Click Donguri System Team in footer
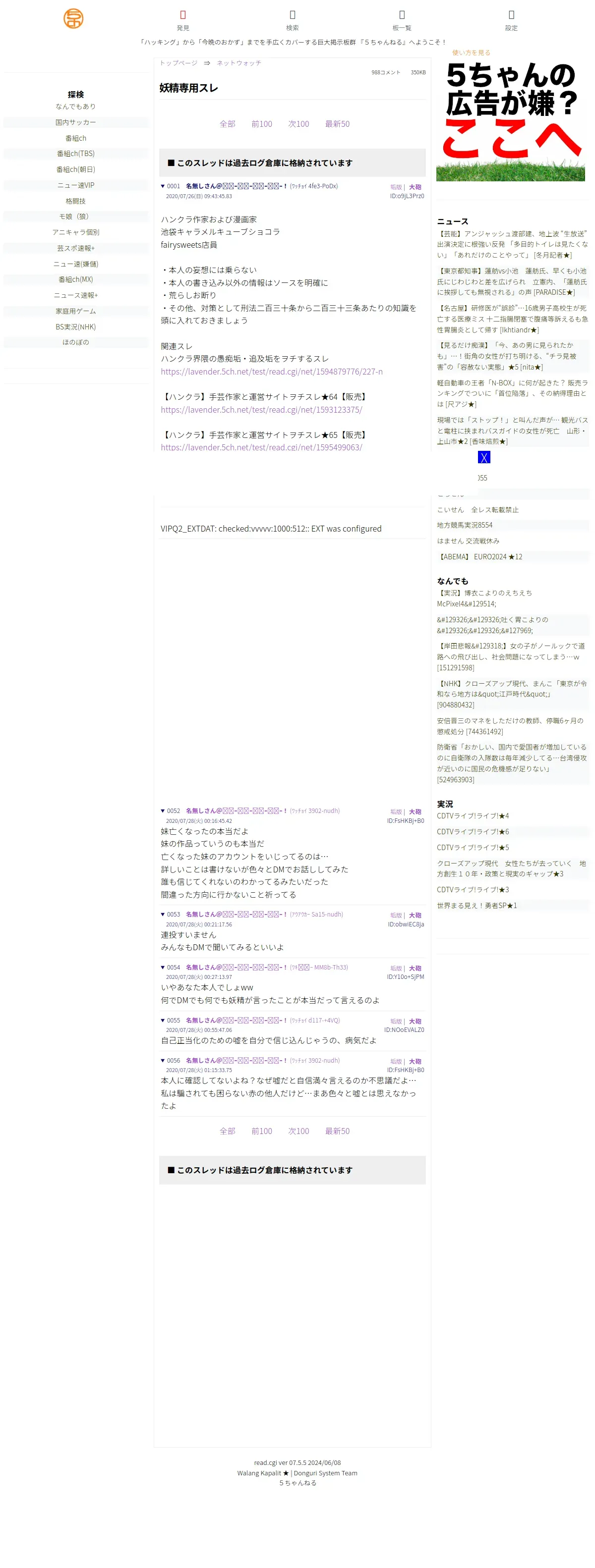The image size is (595, 1568). pos(326,1473)
